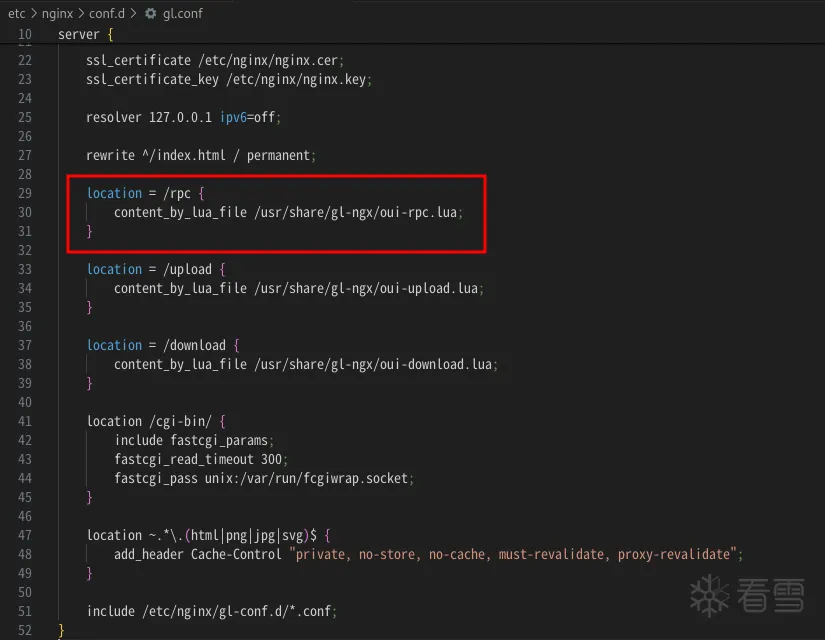Click the snowflake watermark logo

tap(711, 597)
